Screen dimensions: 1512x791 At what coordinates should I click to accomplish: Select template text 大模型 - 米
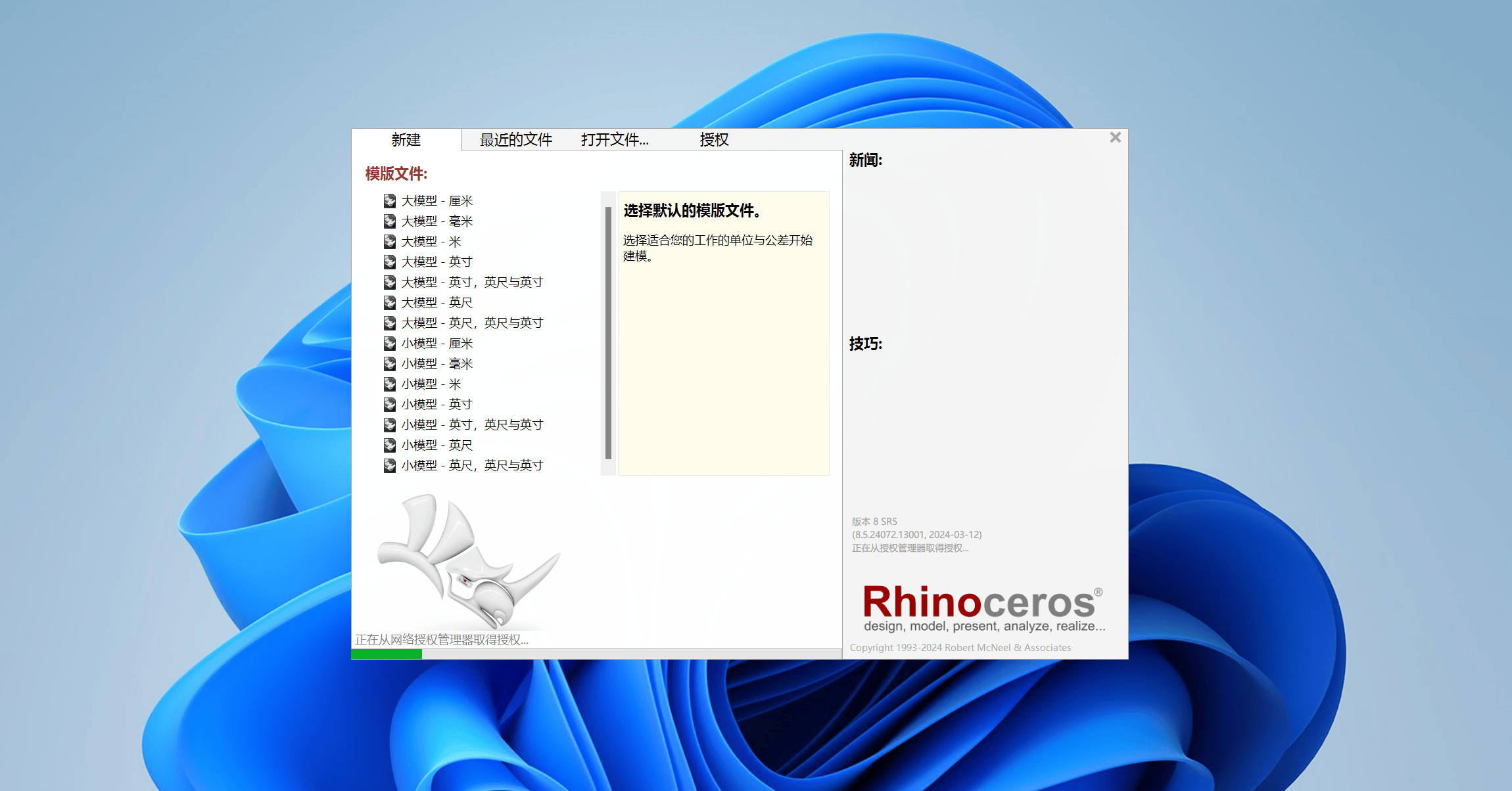point(431,242)
